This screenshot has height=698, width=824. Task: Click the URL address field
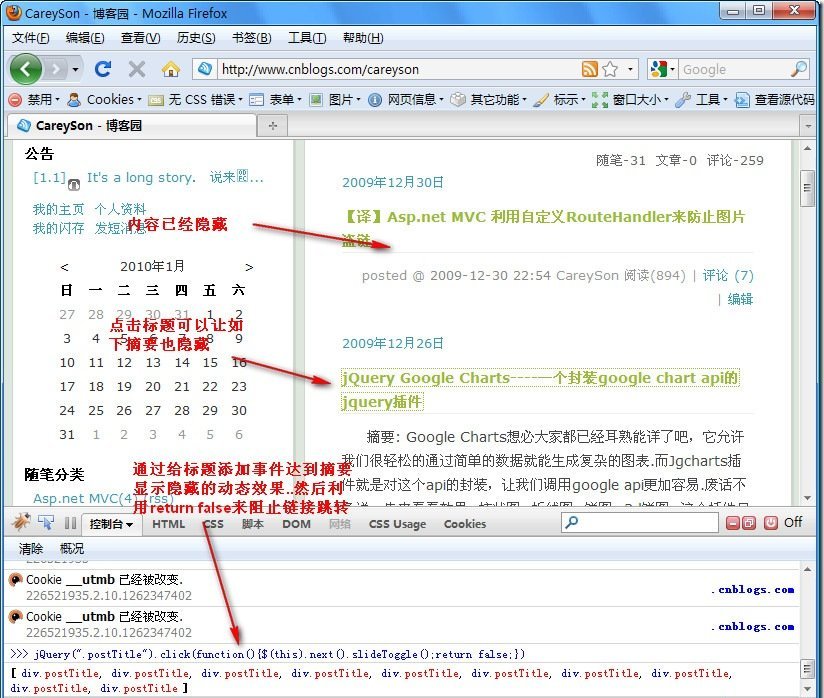point(399,69)
